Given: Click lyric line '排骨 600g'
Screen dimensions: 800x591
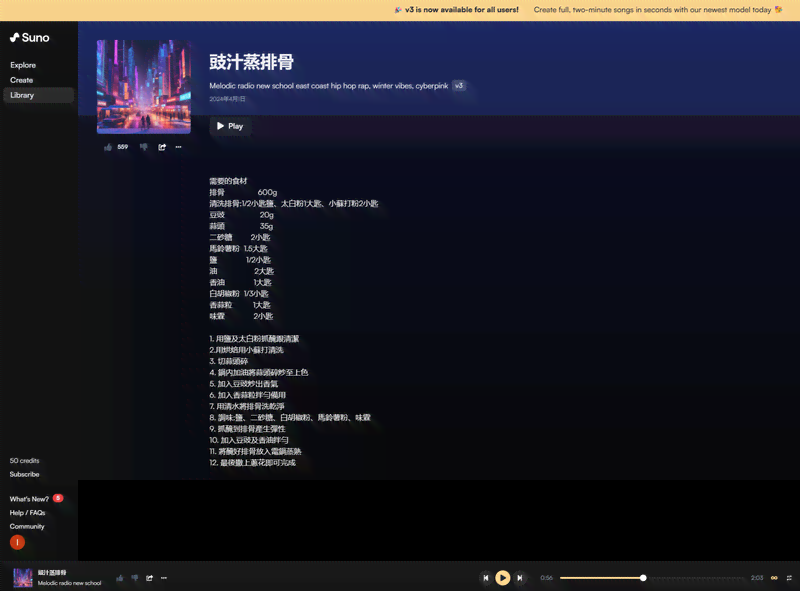Looking at the screenshot, I should (x=243, y=192).
